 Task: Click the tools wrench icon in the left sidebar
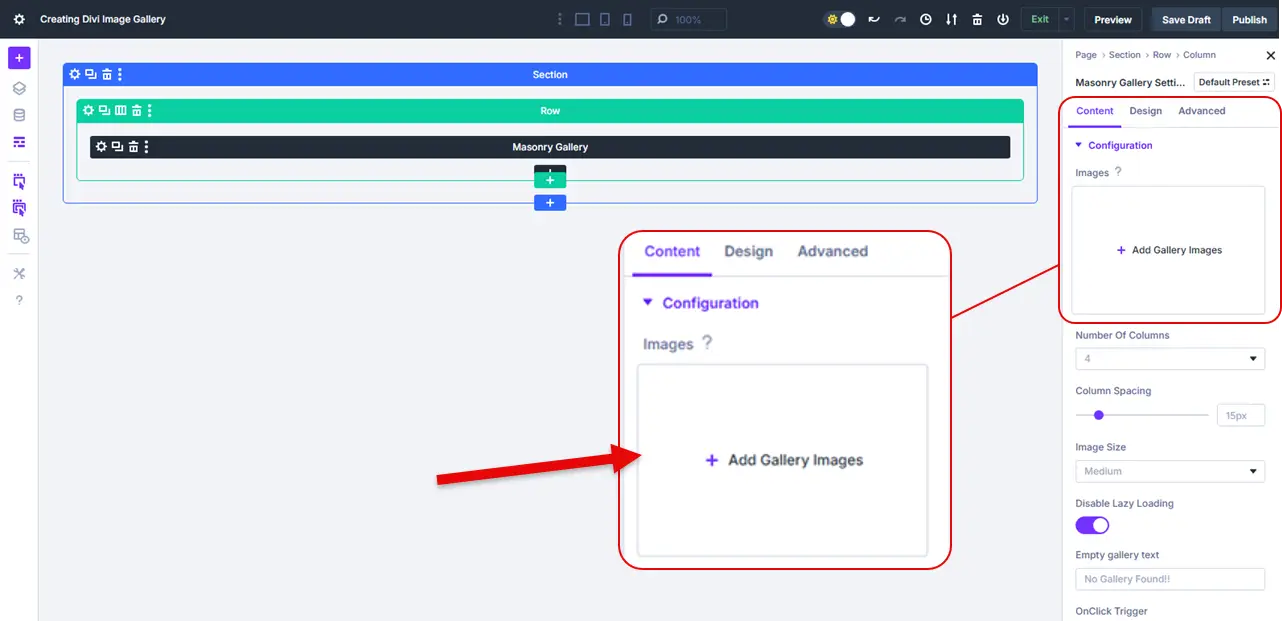pos(19,273)
